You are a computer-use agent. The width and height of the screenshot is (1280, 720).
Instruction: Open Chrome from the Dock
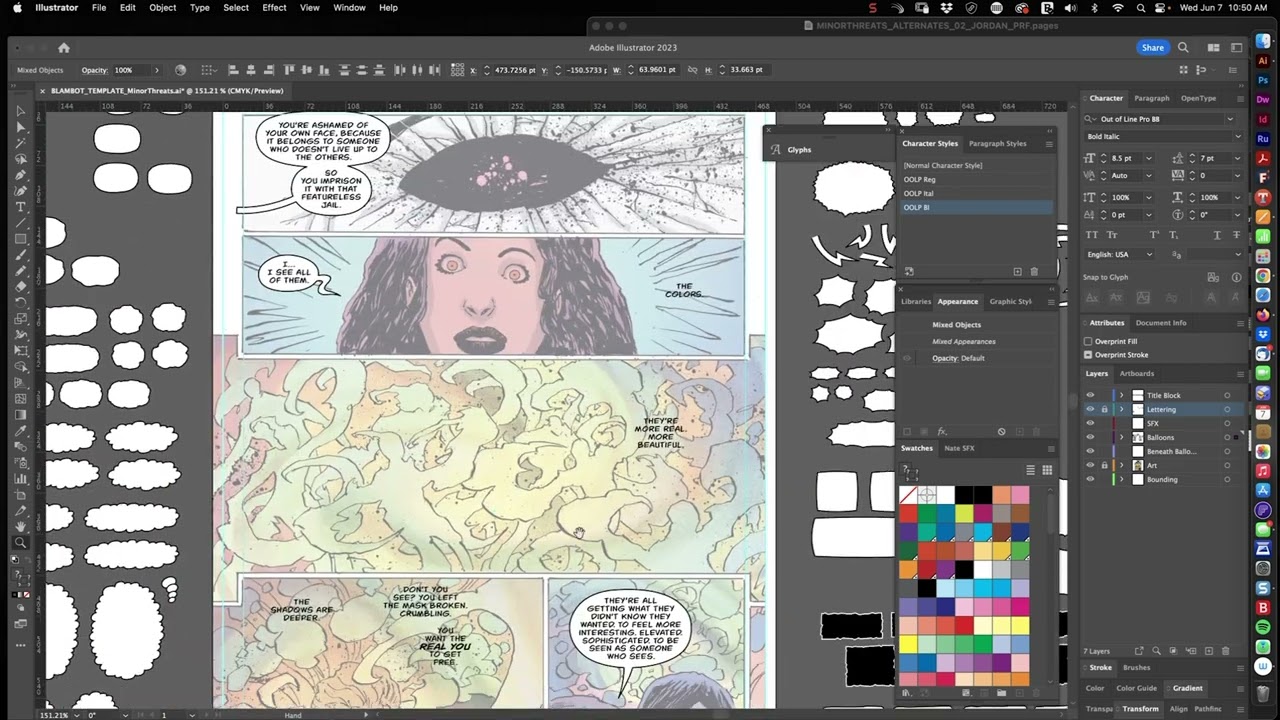point(1263,276)
